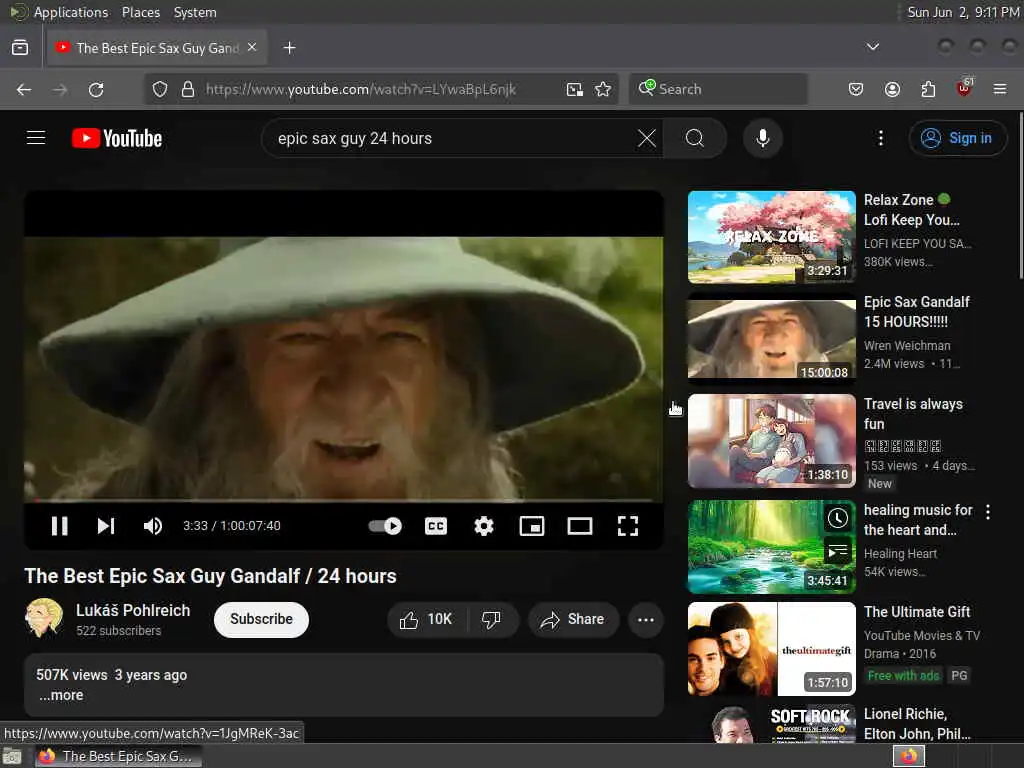1024x768 pixels.
Task: Skip to the next video
Action: [x=106, y=526]
